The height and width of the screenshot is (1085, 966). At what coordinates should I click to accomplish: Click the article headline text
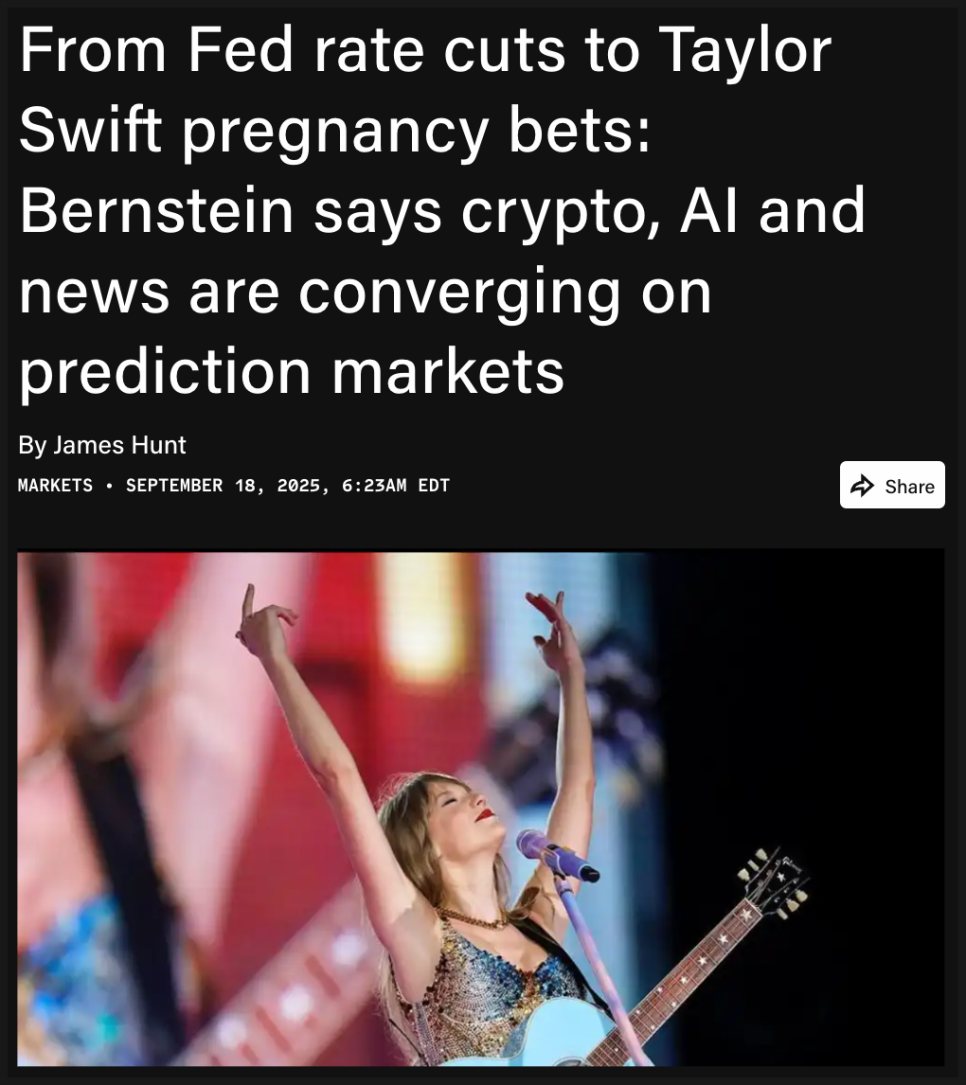(x=441, y=210)
